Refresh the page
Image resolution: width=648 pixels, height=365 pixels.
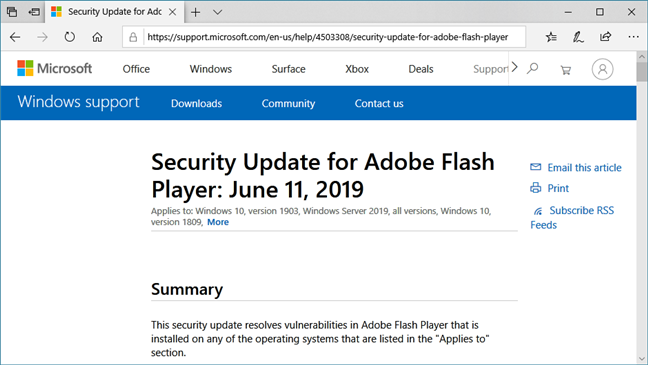tap(69, 37)
